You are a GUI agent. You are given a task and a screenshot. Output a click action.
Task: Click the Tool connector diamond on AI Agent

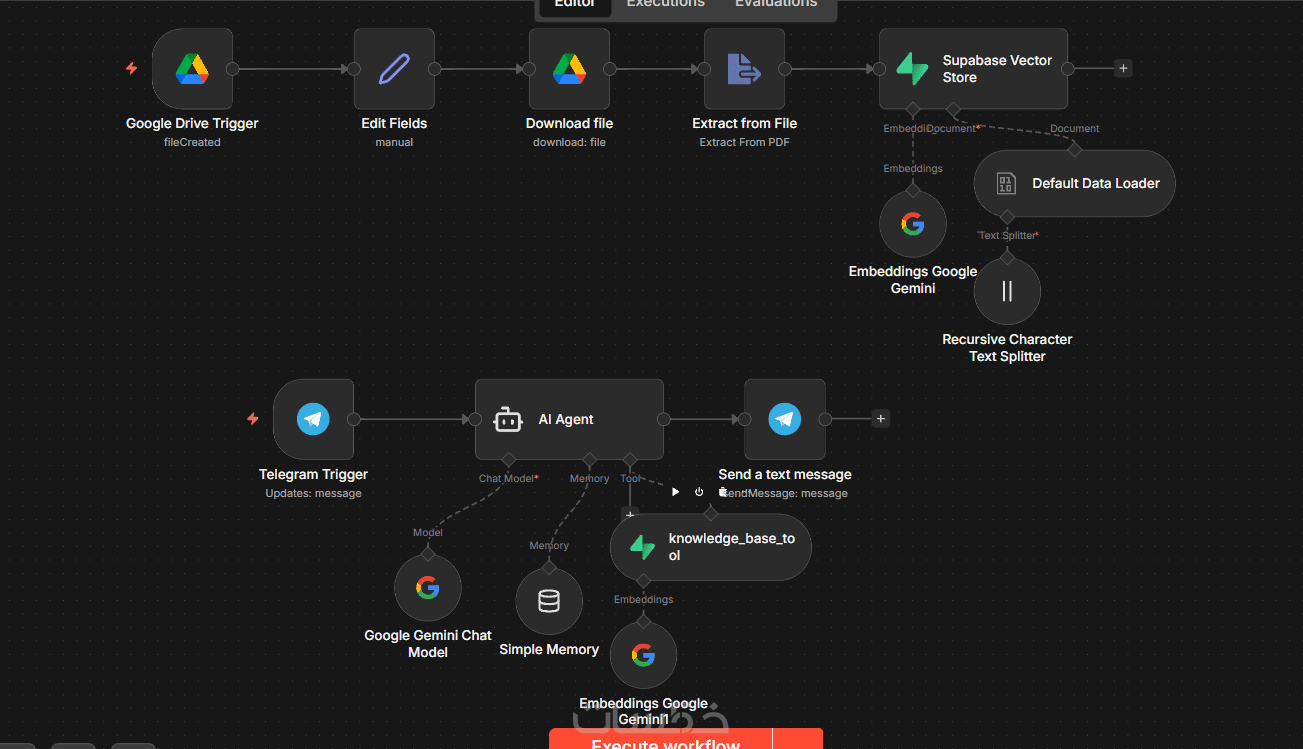629,460
